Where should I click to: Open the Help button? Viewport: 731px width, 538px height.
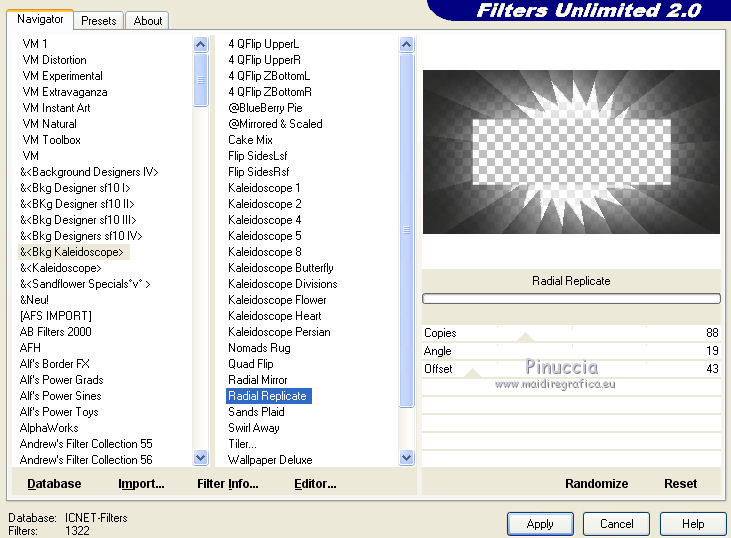(693, 524)
